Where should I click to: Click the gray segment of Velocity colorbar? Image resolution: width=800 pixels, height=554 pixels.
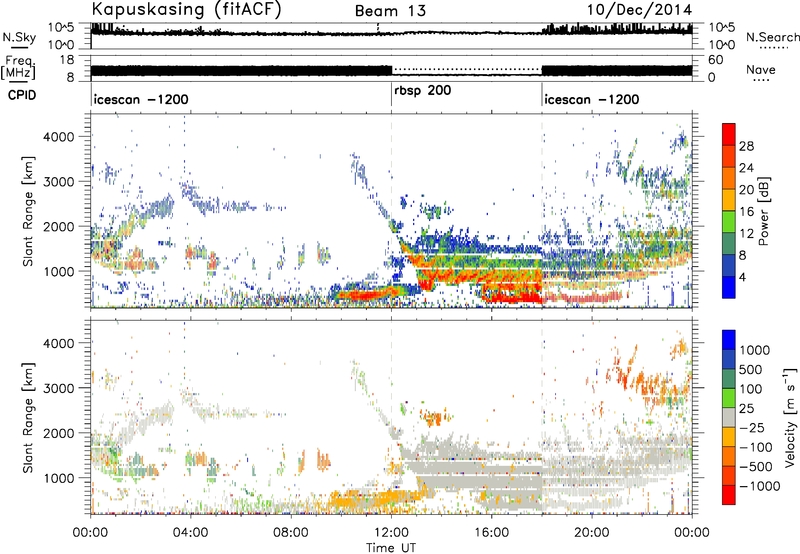[x=729, y=418]
